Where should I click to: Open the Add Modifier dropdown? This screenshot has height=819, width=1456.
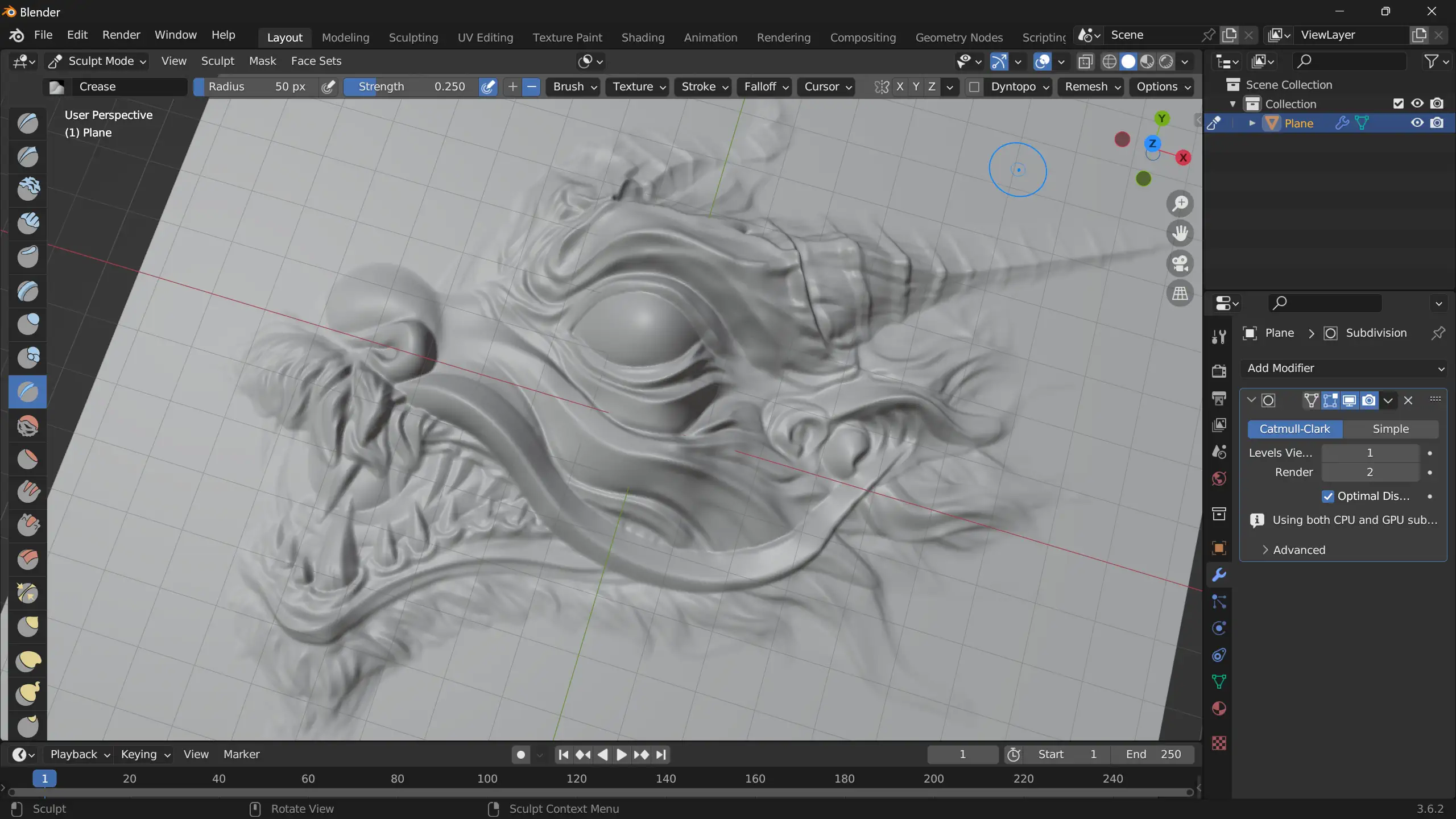click(x=1342, y=368)
